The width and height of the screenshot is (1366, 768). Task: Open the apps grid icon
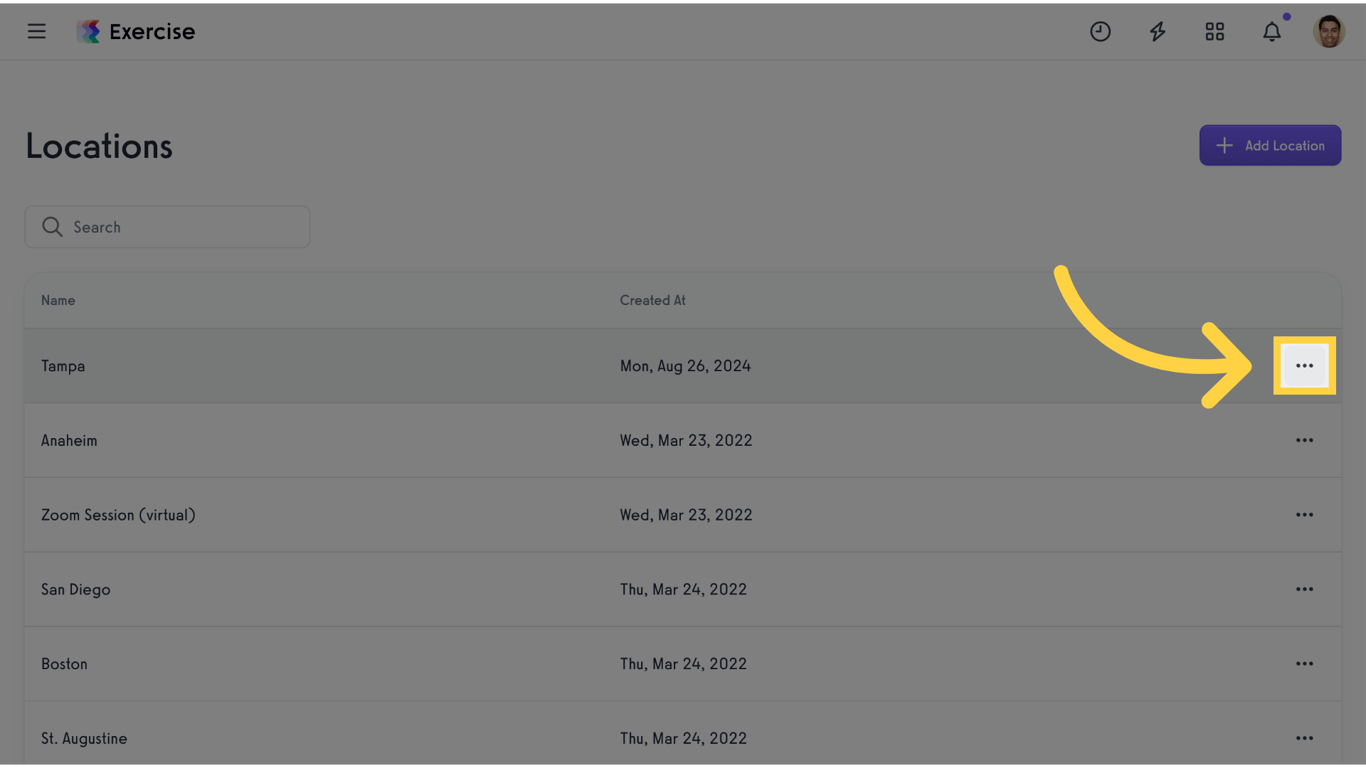tap(1214, 32)
